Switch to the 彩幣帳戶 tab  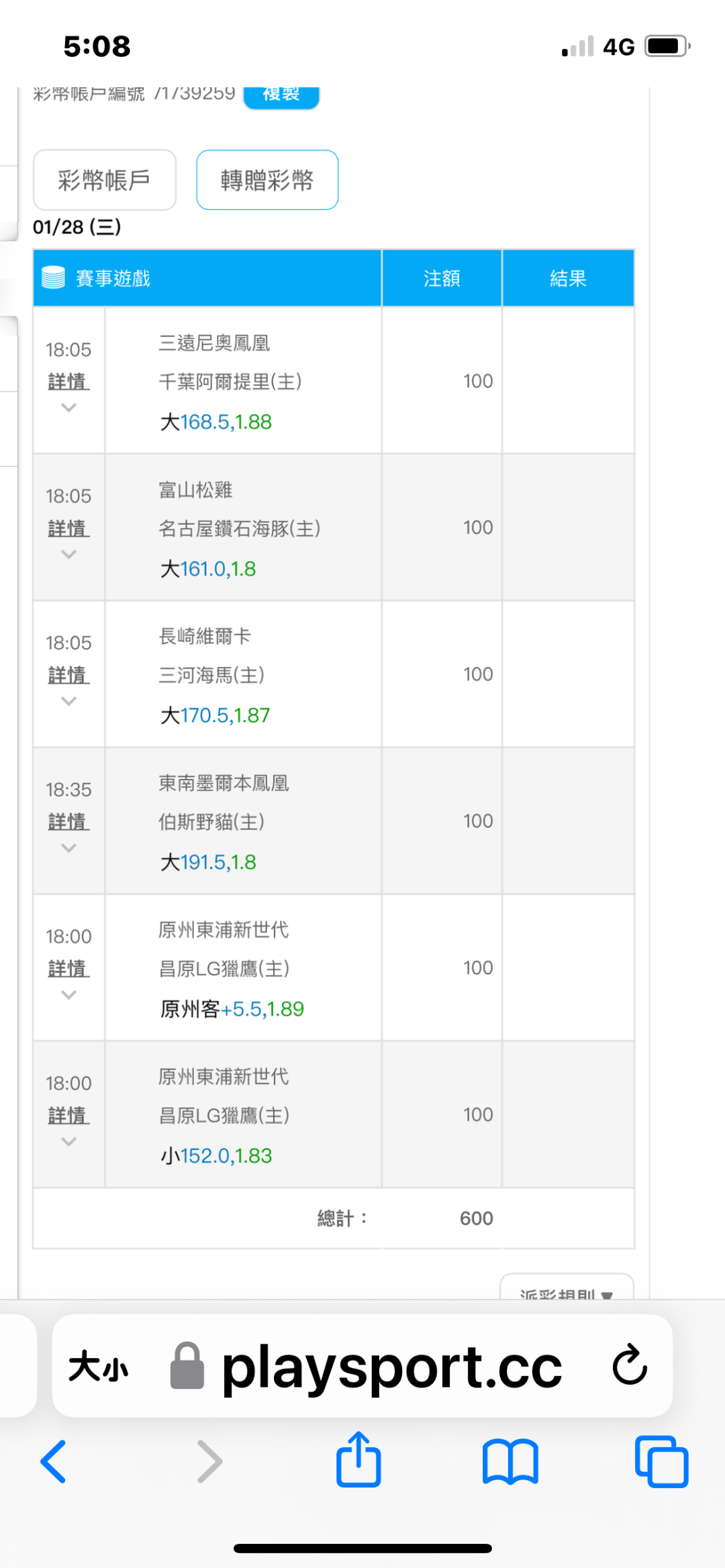pyautogui.click(x=105, y=180)
